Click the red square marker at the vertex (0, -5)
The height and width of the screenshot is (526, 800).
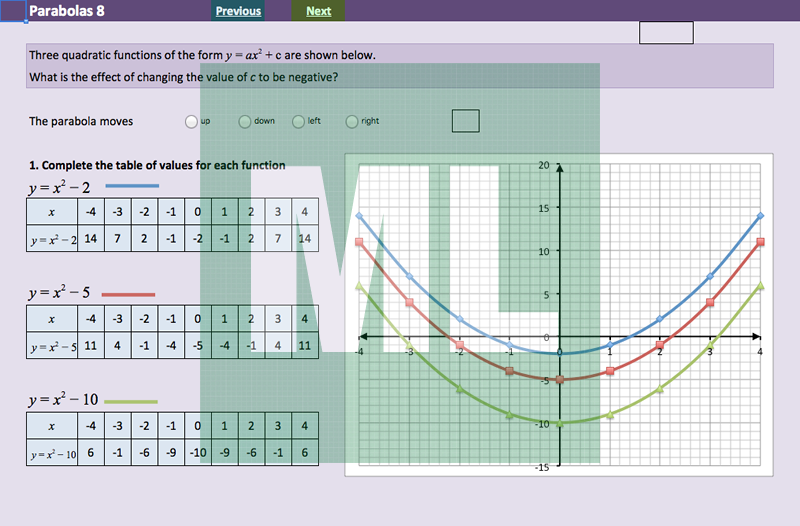560,380
